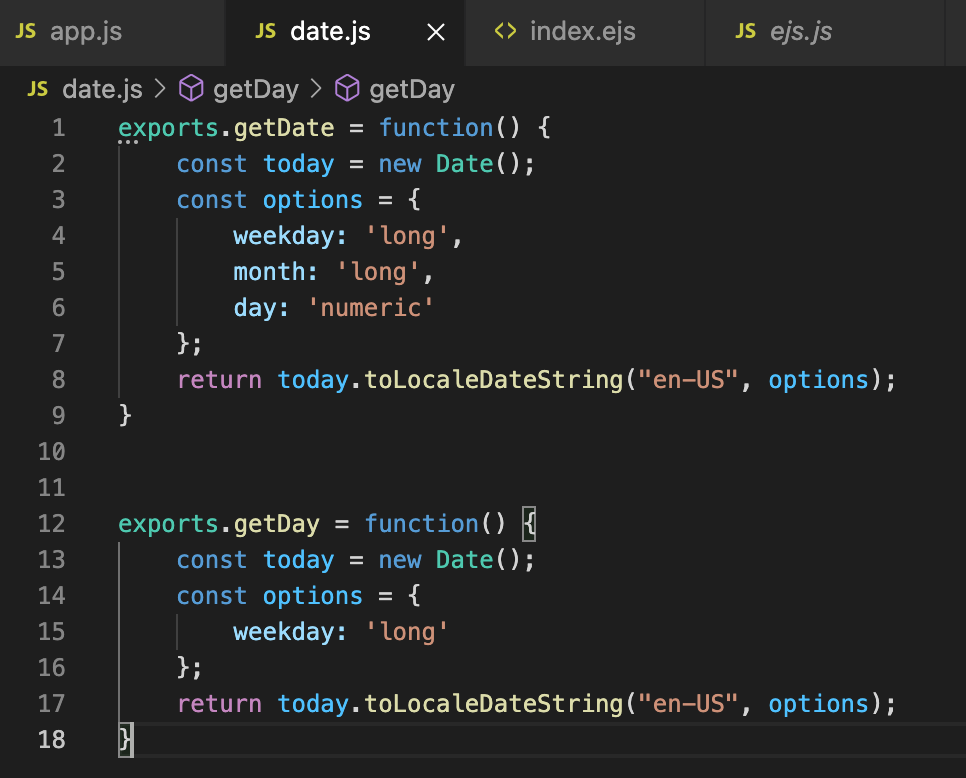Click 'getDay' on line 12
The width and height of the screenshot is (966, 778).
tap(277, 524)
